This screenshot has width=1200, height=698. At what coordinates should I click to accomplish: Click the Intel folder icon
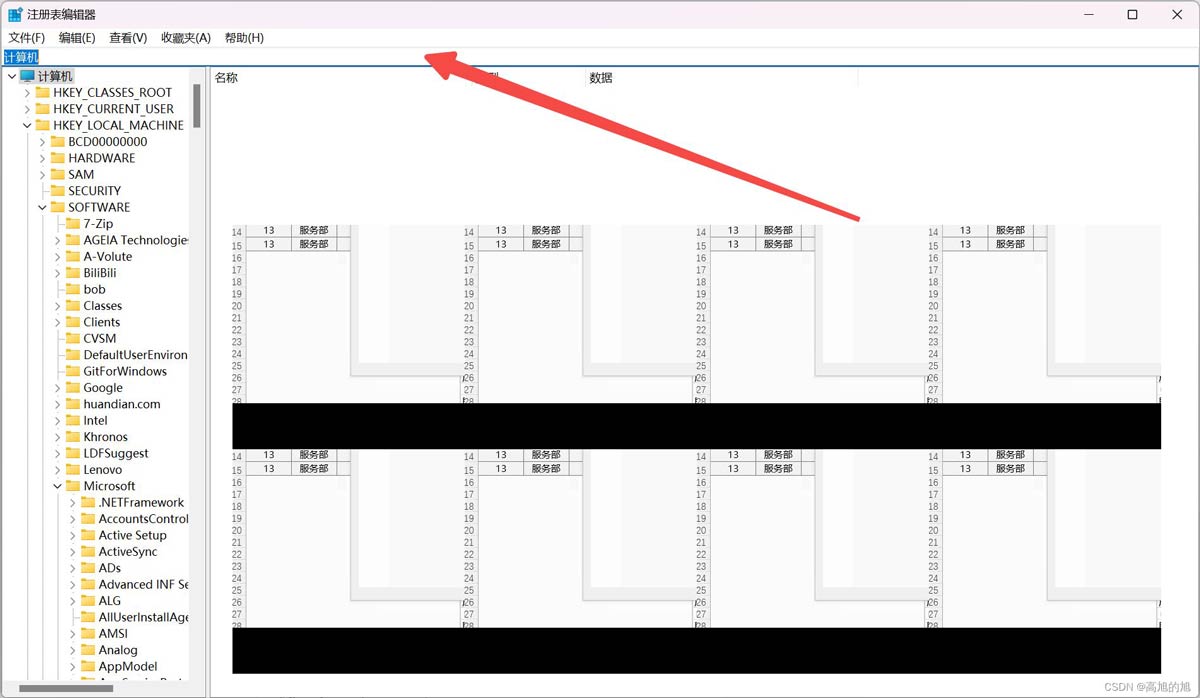73,421
